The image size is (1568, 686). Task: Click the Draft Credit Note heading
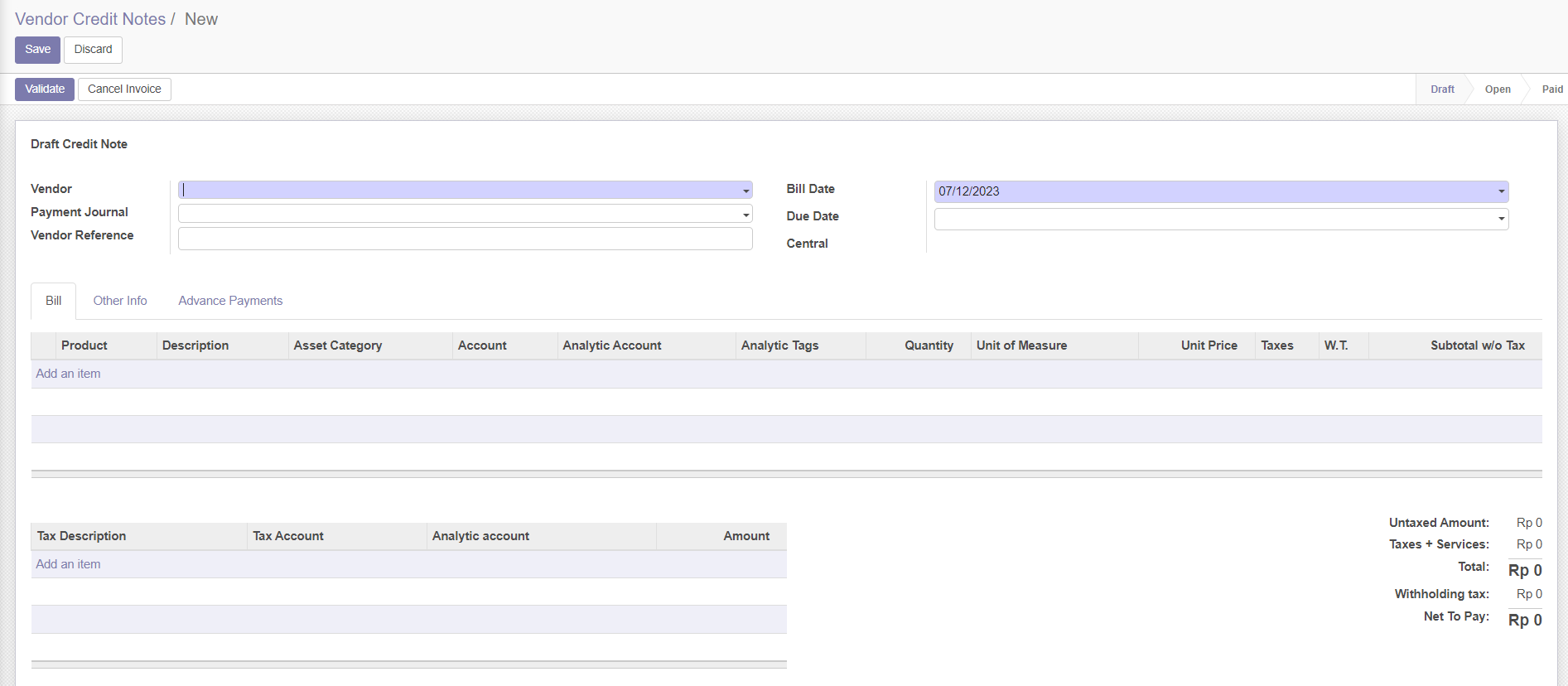pos(79,144)
